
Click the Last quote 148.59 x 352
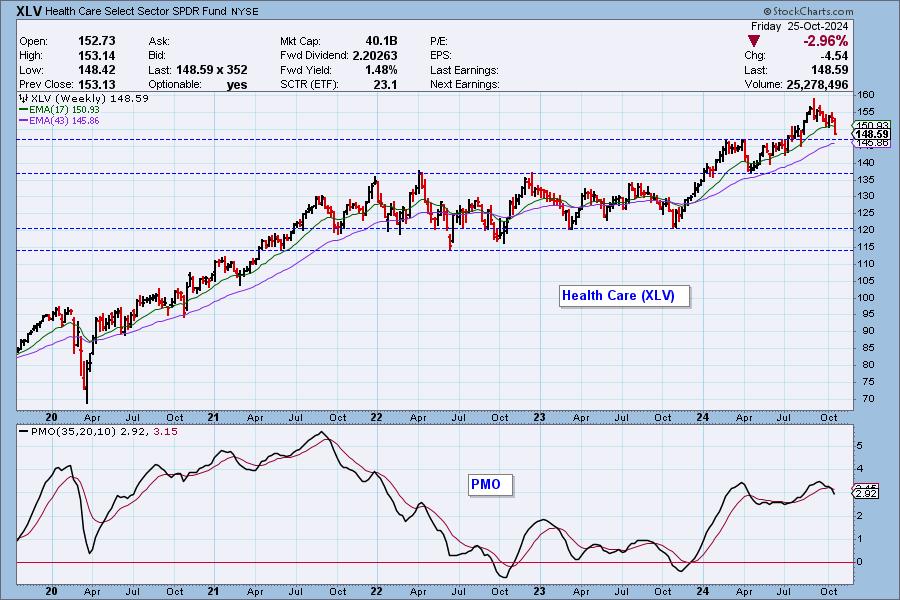[x=212, y=70]
